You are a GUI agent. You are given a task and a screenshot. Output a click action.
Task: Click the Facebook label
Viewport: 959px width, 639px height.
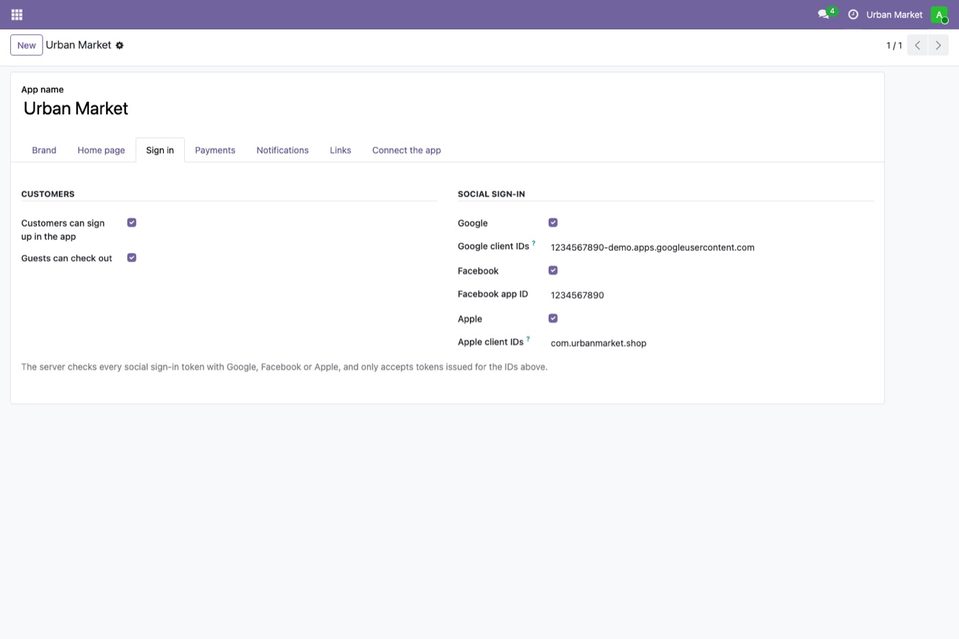point(478,271)
